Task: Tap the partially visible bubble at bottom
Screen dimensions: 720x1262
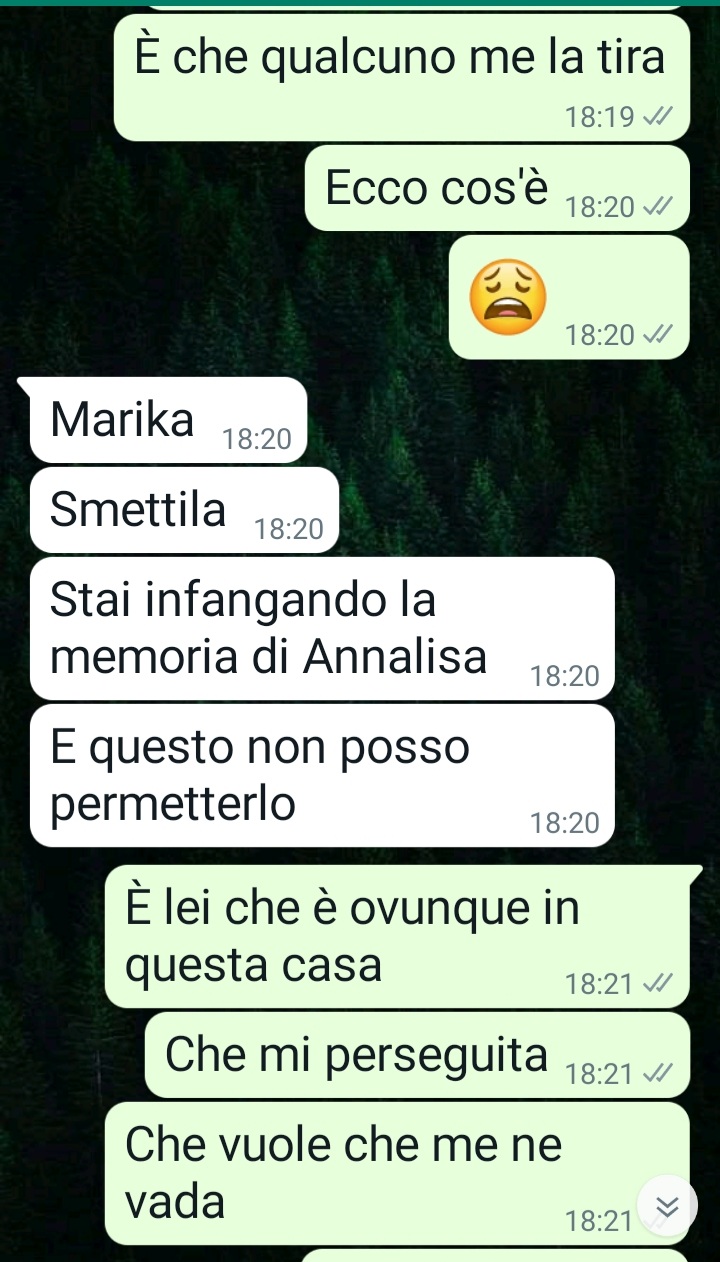Action: [x=495, y=1255]
